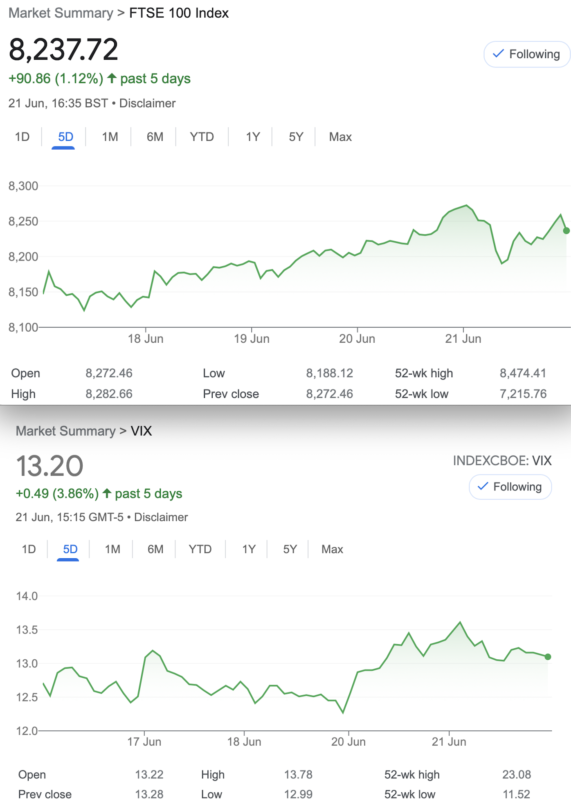Switch VIX chart to 1M view
571x800 pixels.
click(x=112, y=549)
